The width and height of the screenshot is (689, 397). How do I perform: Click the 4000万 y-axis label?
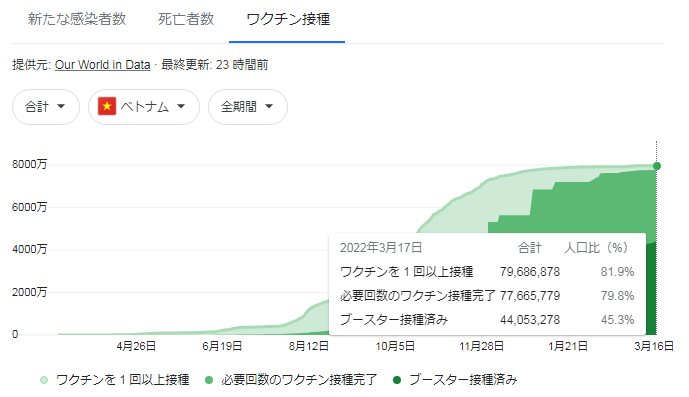(x=29, y=249)
